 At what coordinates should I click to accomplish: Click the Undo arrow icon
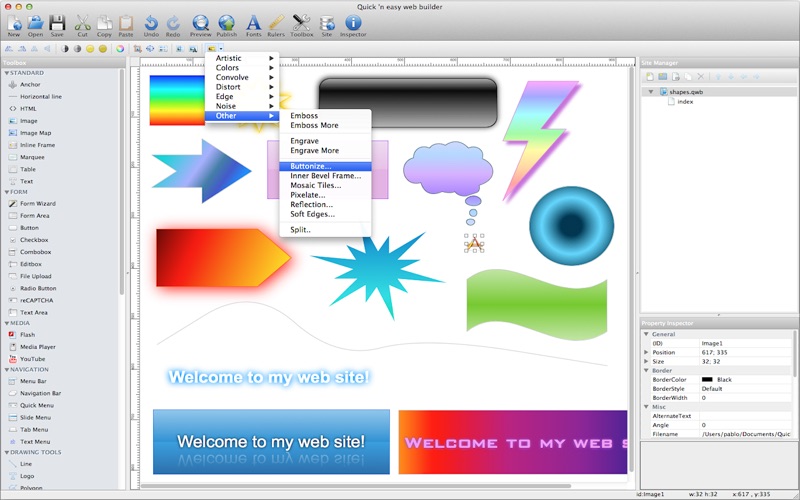pos(151,22)
